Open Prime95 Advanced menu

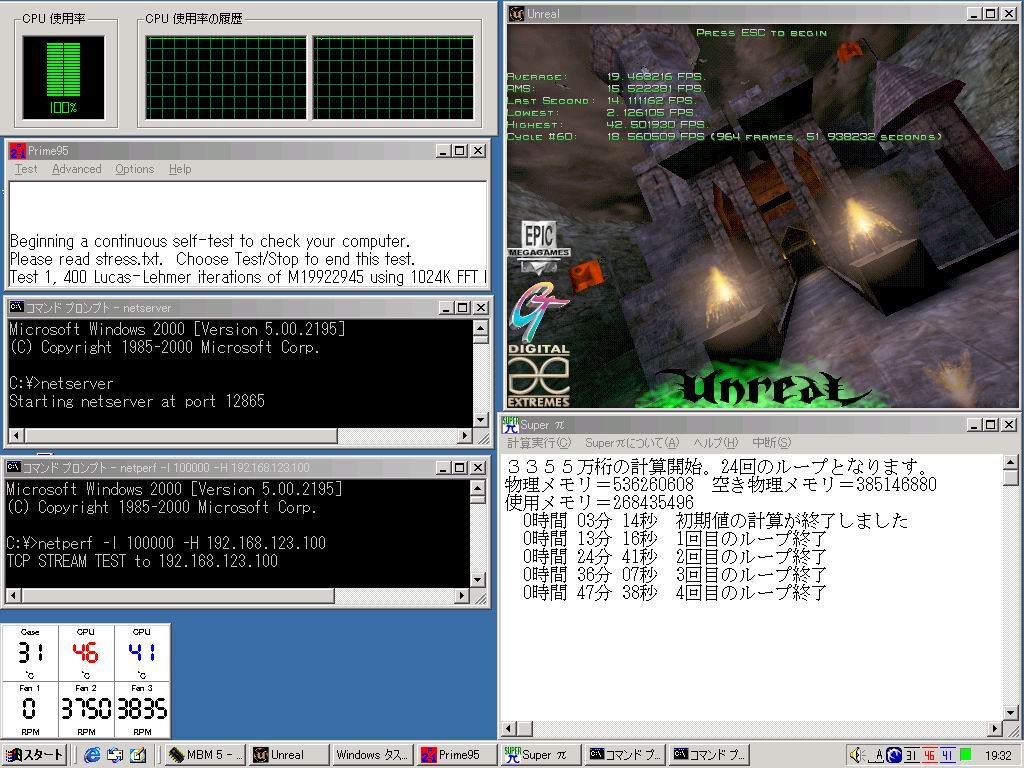76,169
